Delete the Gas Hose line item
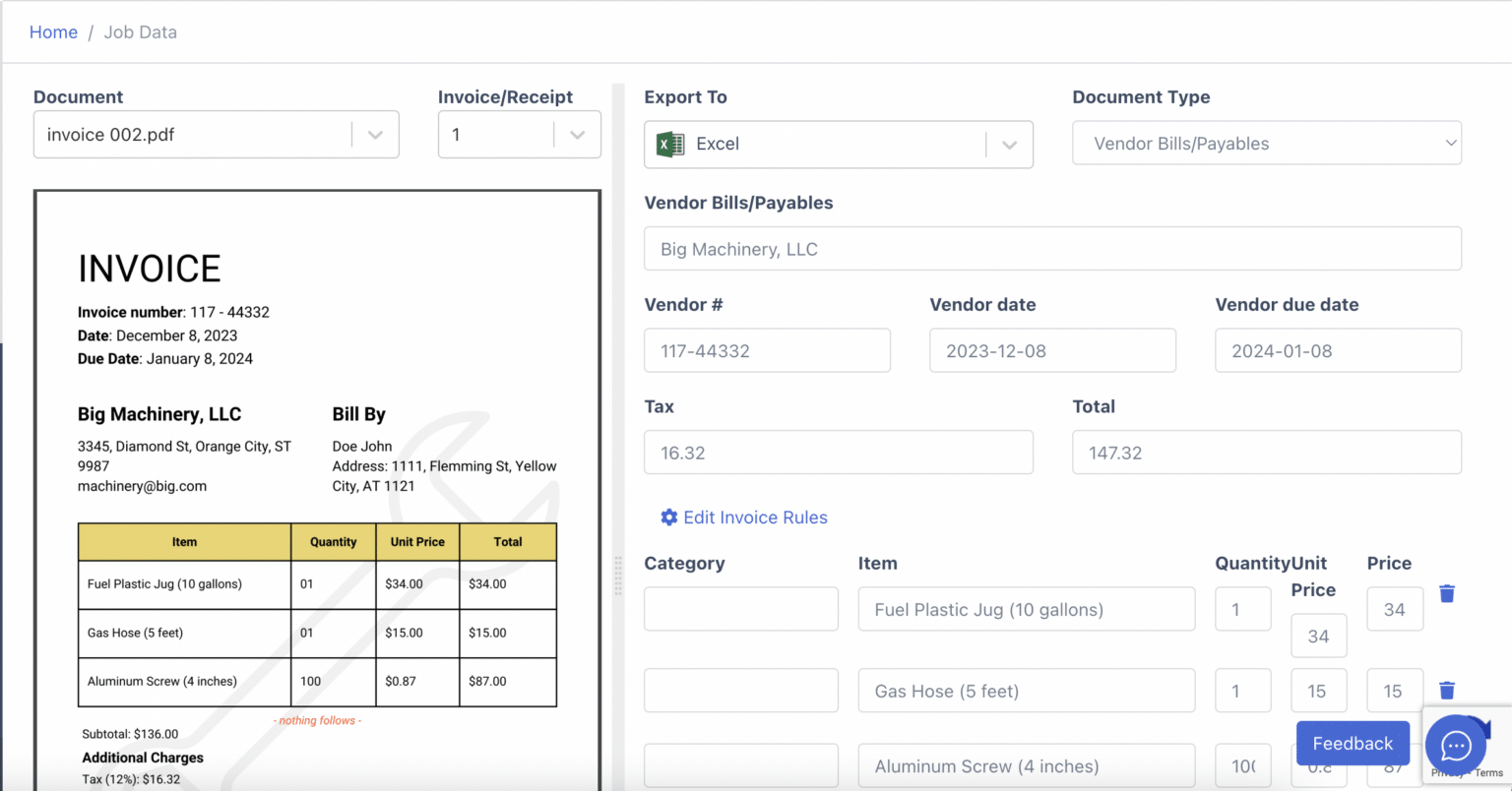Image resolution: width=1512 pixels, height=791 pixels. (1446, 690)
